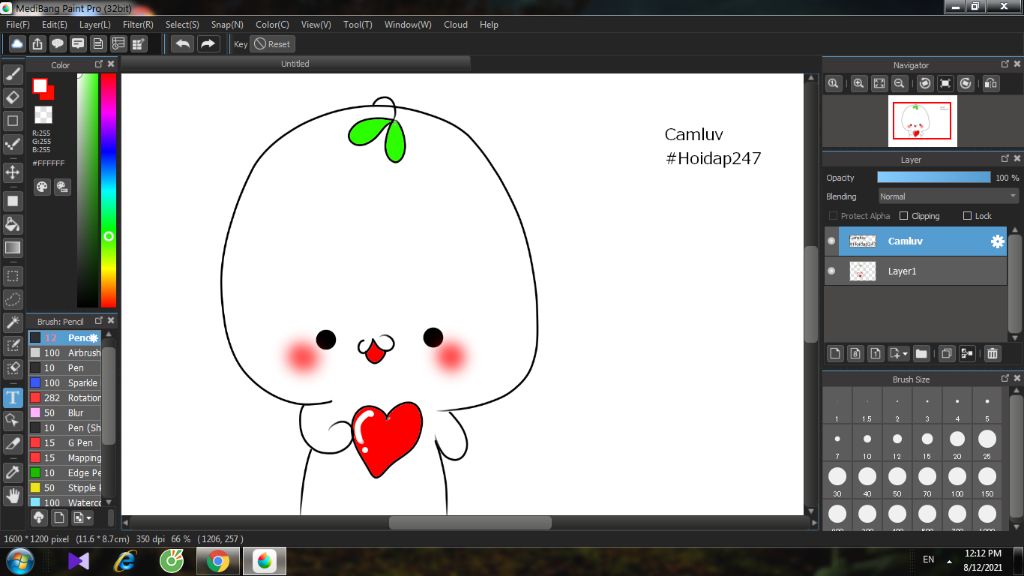Open the cloud icon in top toolbar
Image resolution: width=1024 pixels, height=576 pixels.
[x=17, y=44]
